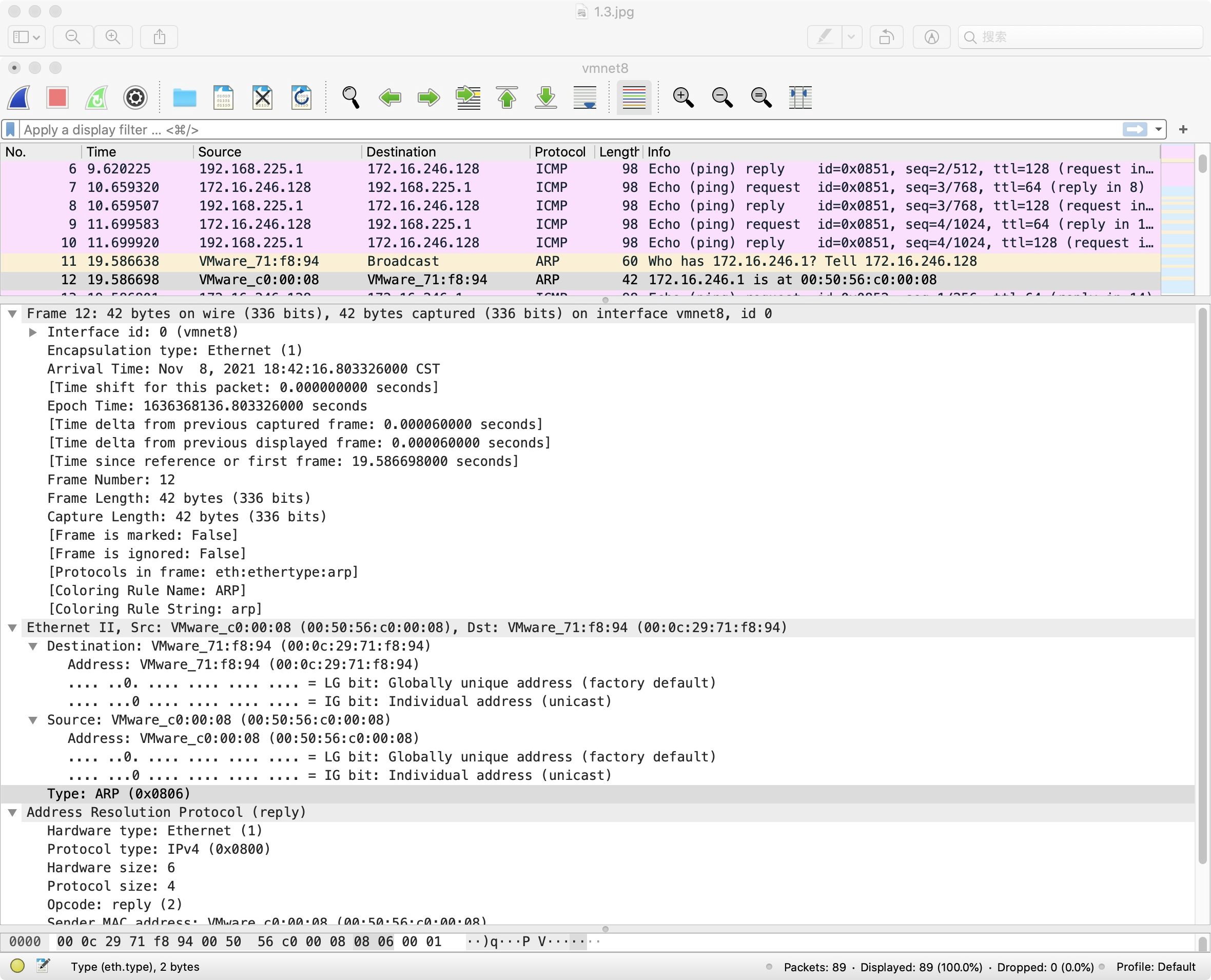Viewport: 1211px width, 980px height.
Task: Toggle auto-scroll to last packet icon
Action: (584, 97)
